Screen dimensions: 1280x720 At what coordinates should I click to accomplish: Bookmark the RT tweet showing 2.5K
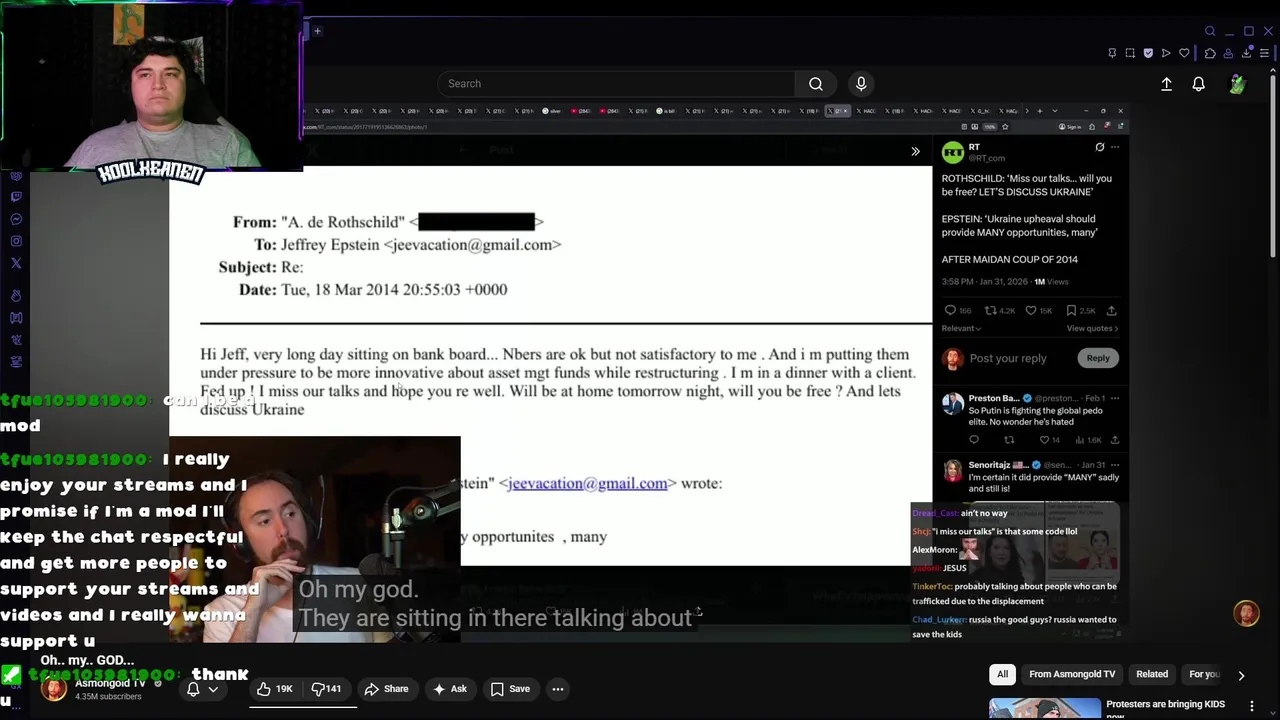tap(1071, 311)
